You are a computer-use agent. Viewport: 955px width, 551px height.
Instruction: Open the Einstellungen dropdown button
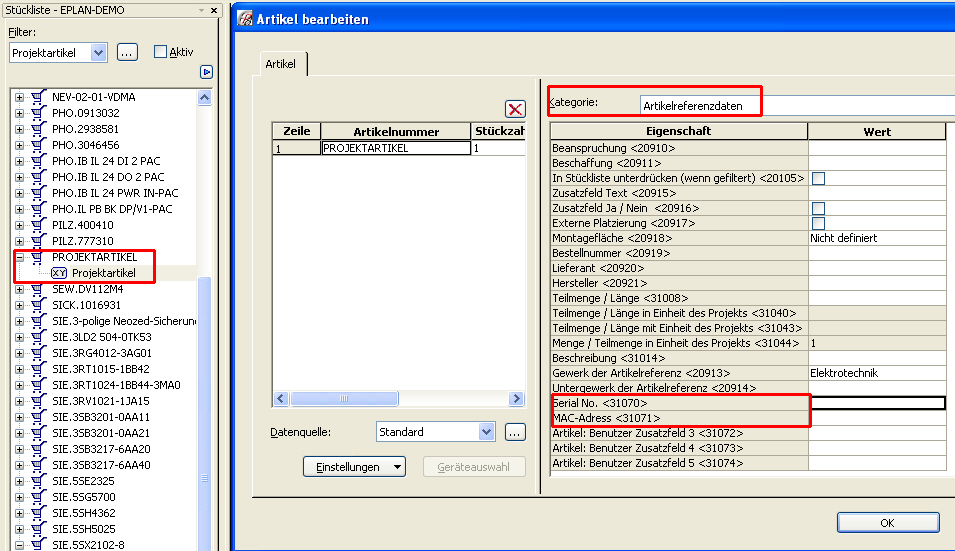pyautogui.click(x=354, y=467)
